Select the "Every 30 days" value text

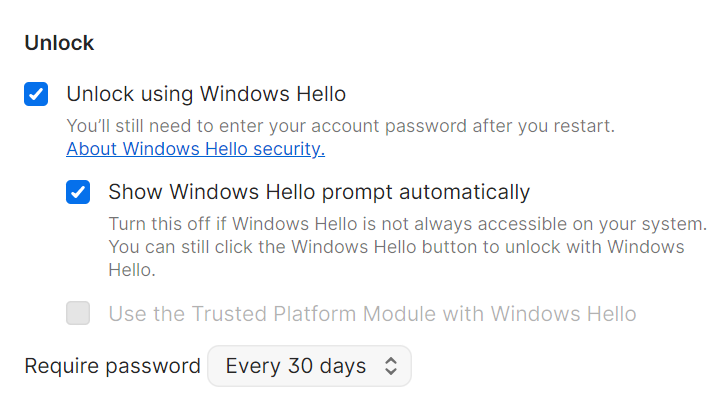296,367
